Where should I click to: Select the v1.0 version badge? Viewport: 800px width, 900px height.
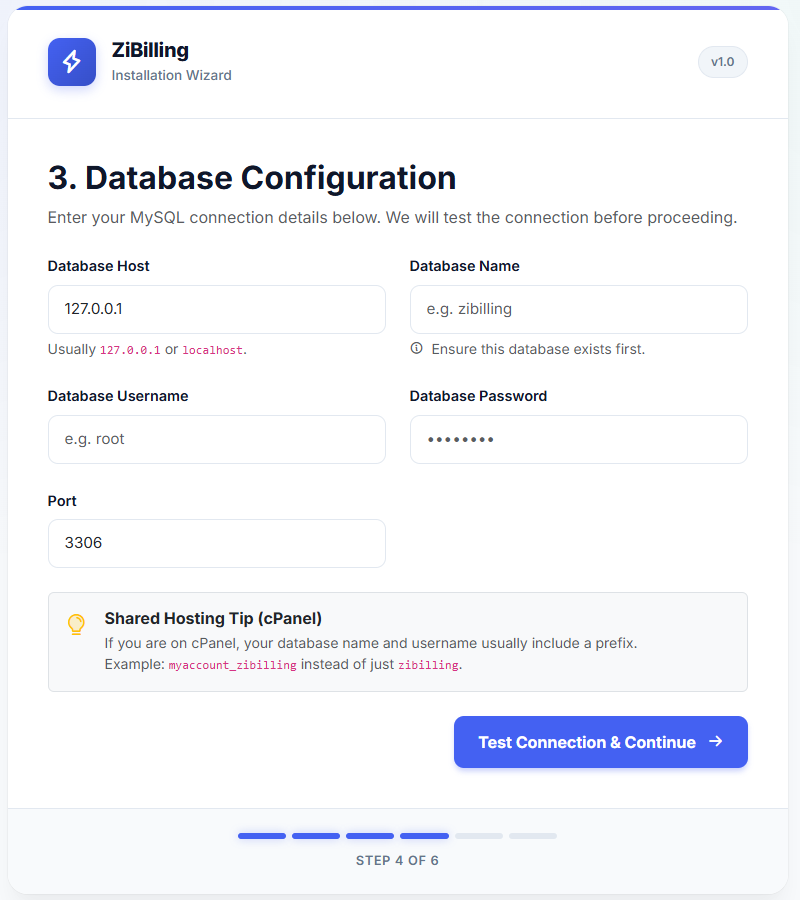click(722, 61)
